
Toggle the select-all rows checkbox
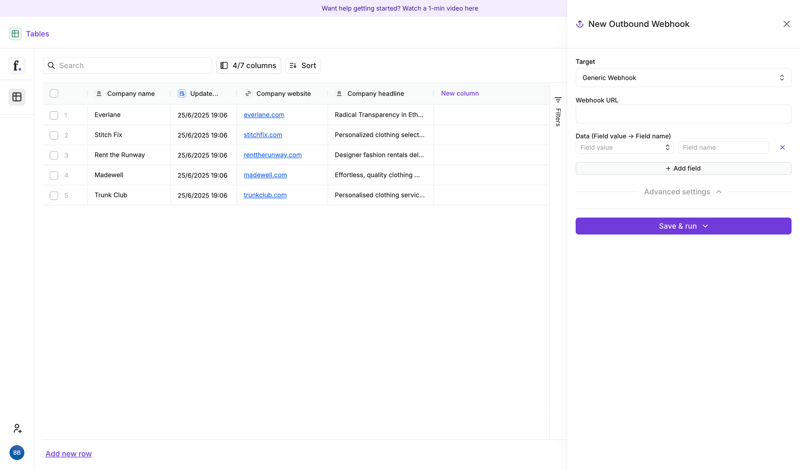point(54,93)
